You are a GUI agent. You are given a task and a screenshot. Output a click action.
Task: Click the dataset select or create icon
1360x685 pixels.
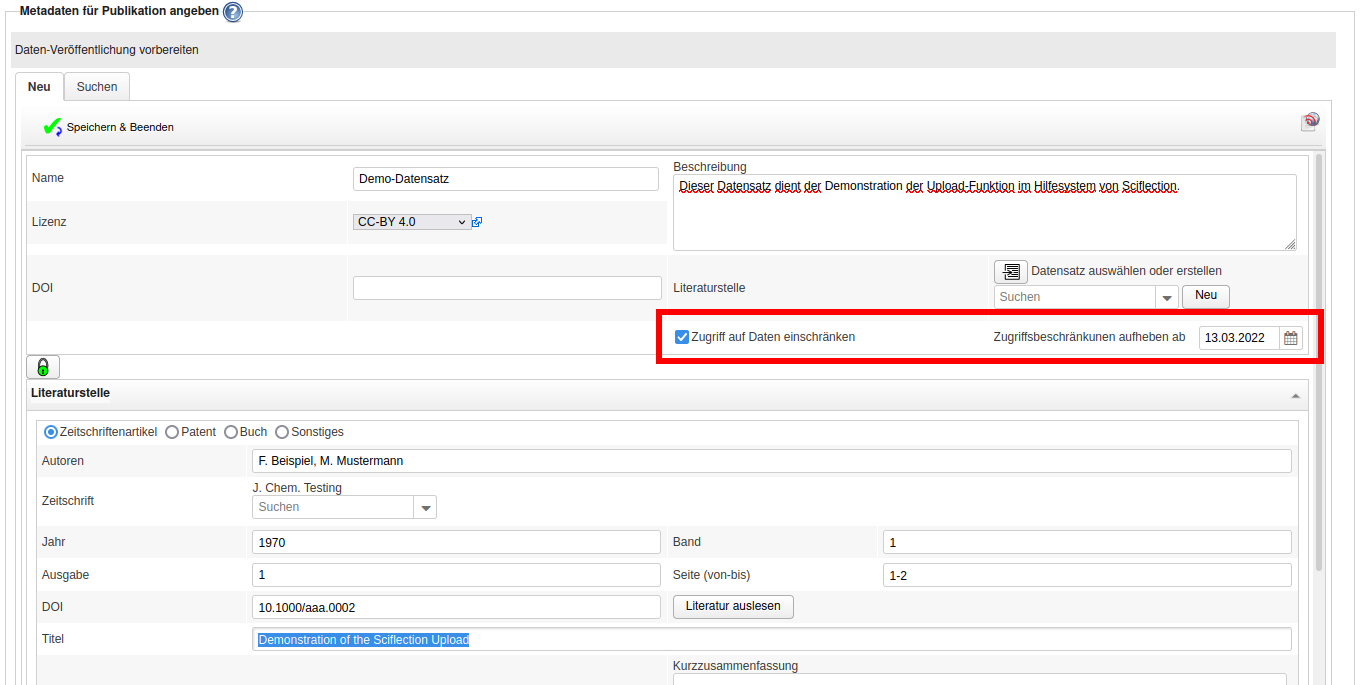tap(1010, 271)
